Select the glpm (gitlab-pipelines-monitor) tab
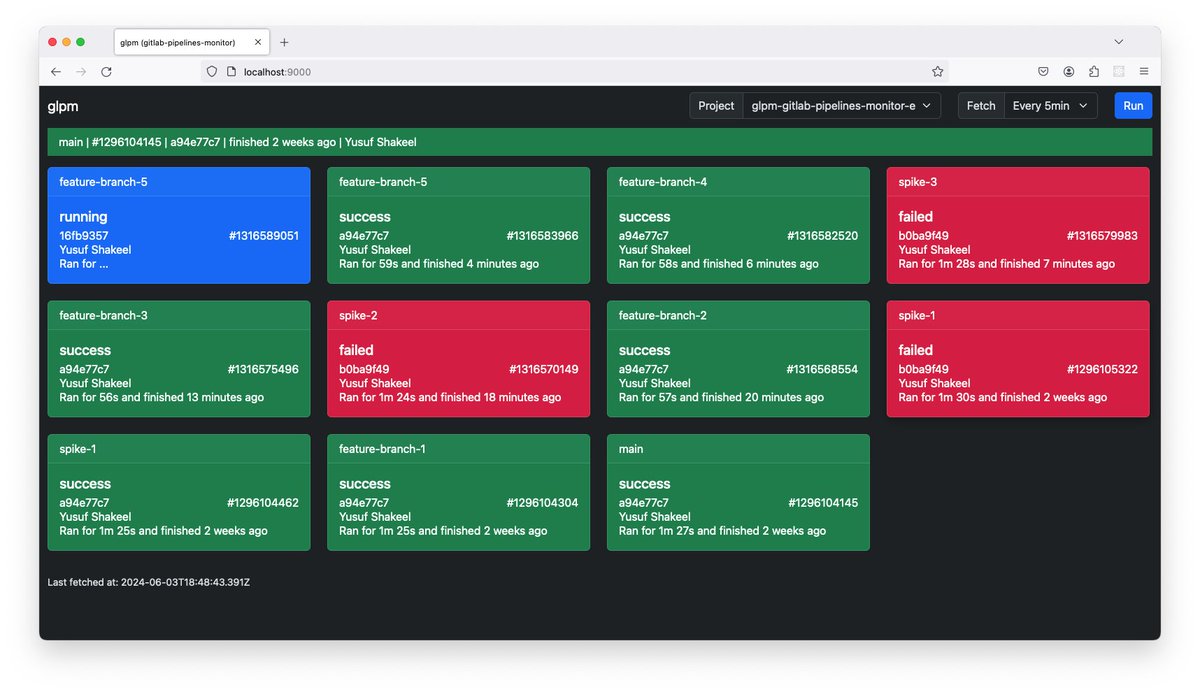The image size is (1200, 692). (x=191, y=43)
